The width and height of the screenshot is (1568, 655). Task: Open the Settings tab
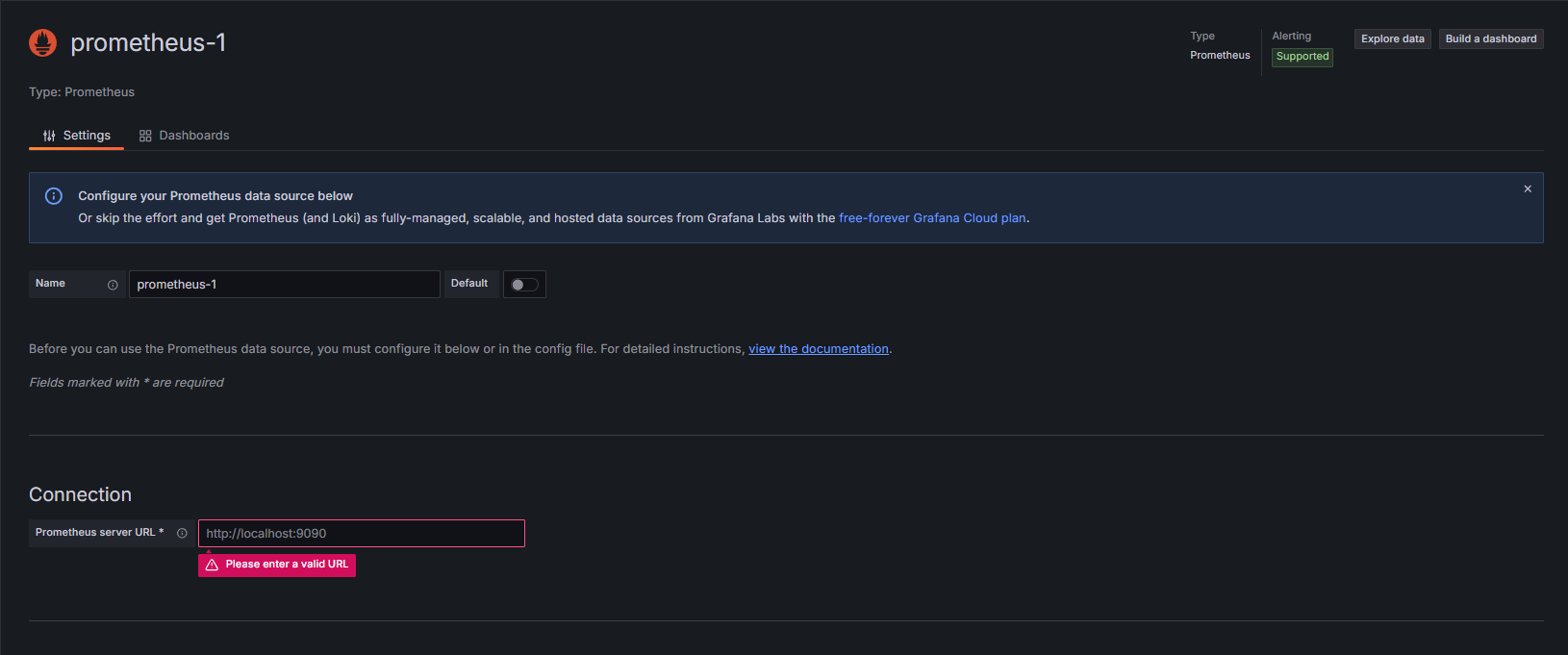(x=77, y=136)
